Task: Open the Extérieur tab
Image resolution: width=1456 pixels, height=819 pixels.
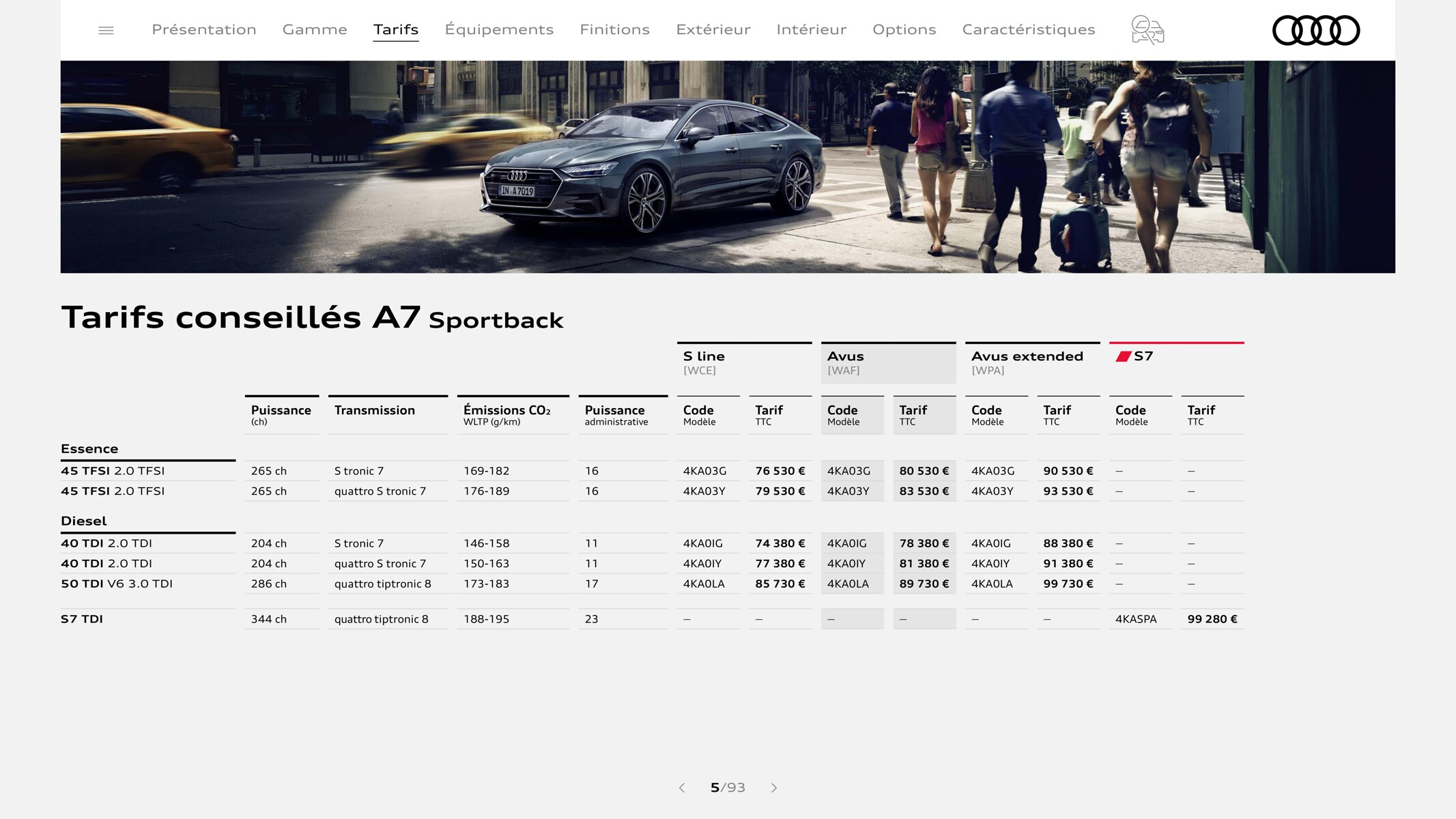Action: click(x=713, y=29)
